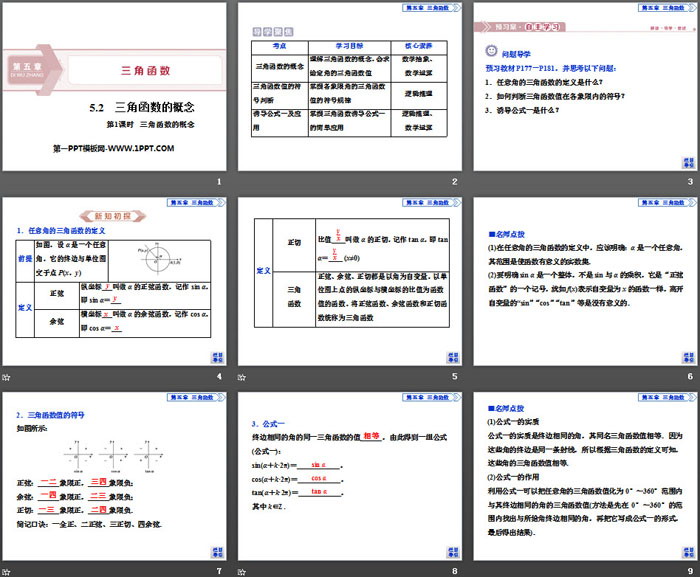
Task: Click the 第五章 三角函数 header tab on slide 2
Action: click(x=428, y=8)
